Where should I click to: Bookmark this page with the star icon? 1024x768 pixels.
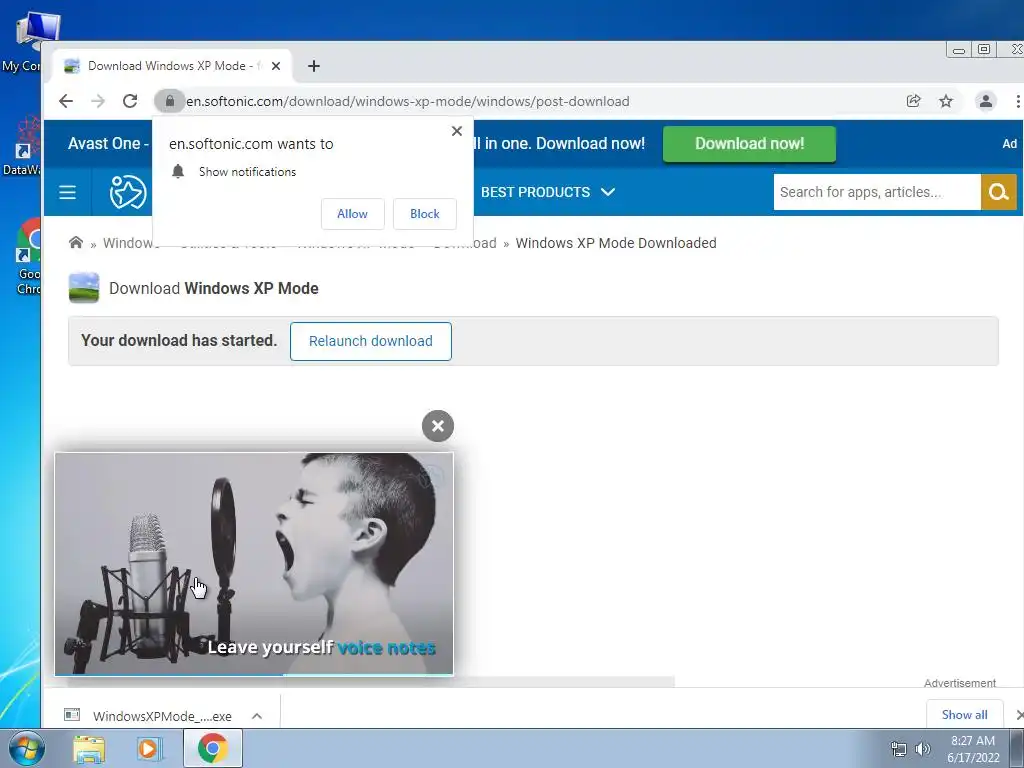point(946,101)
